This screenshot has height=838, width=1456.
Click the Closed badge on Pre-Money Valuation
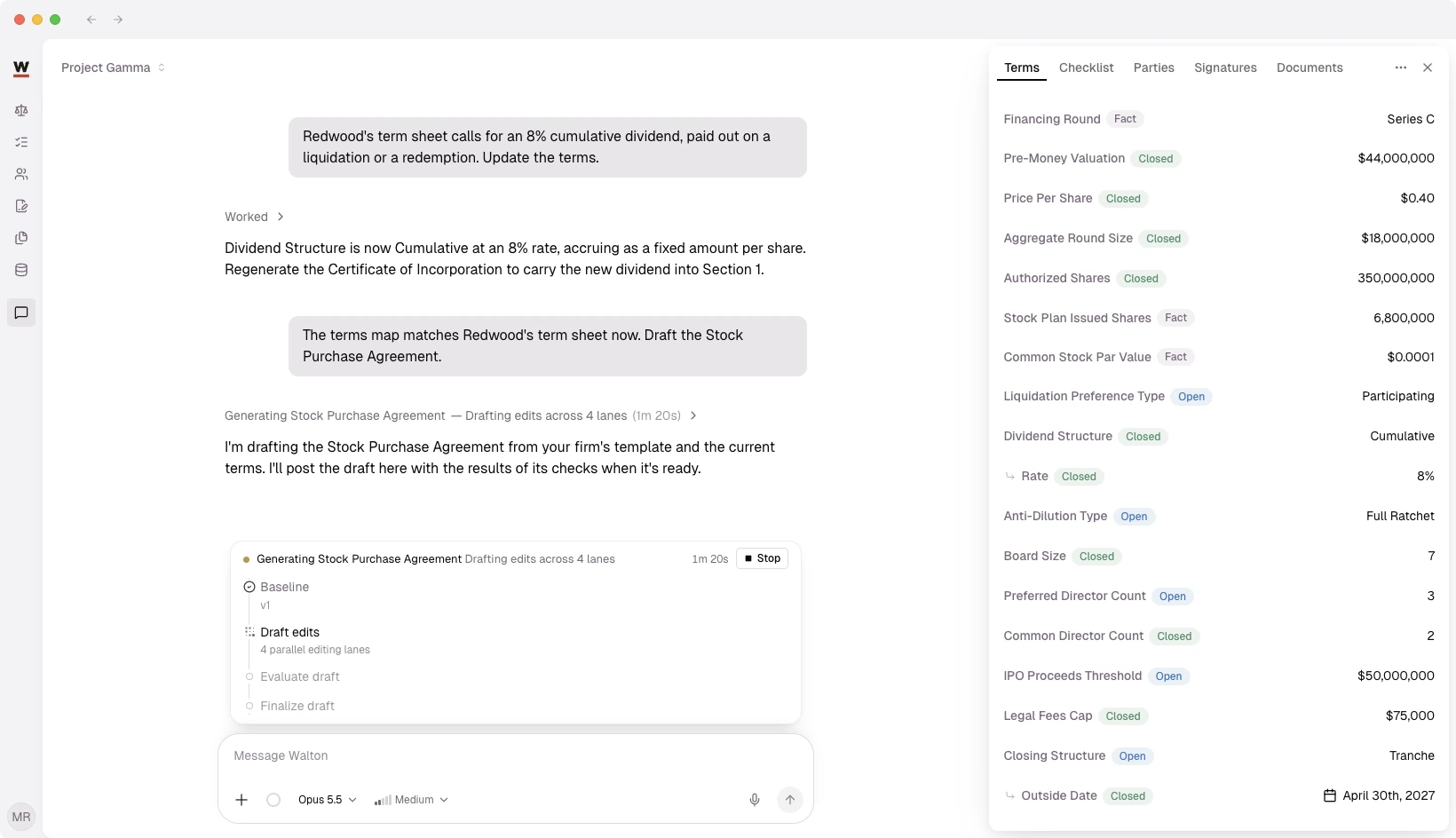pos(1156,159)
